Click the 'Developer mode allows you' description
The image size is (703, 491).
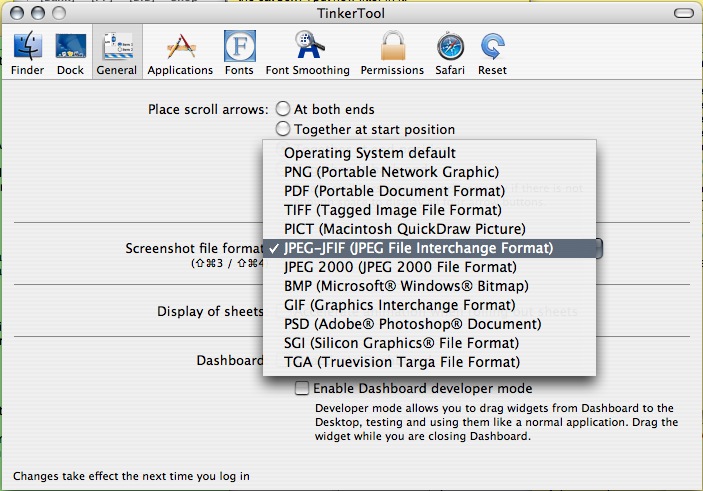(496, 422)
